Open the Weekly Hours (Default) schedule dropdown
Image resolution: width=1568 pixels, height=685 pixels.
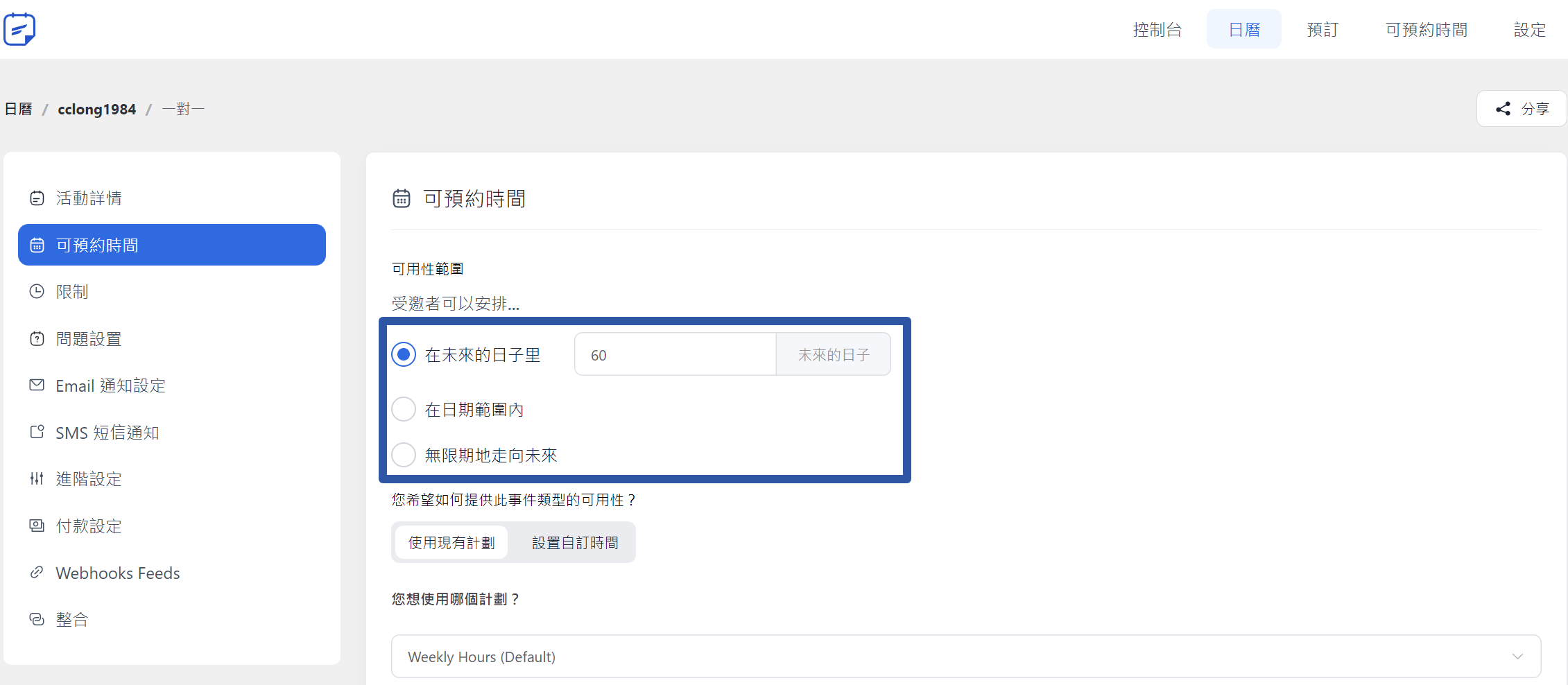point(965,657)
